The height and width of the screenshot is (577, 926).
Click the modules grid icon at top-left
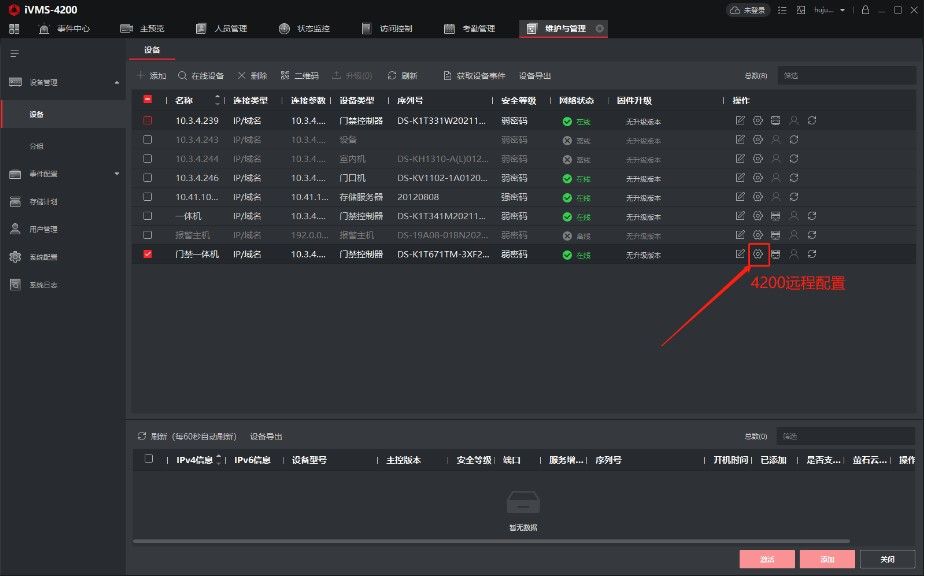coord(14,28)
